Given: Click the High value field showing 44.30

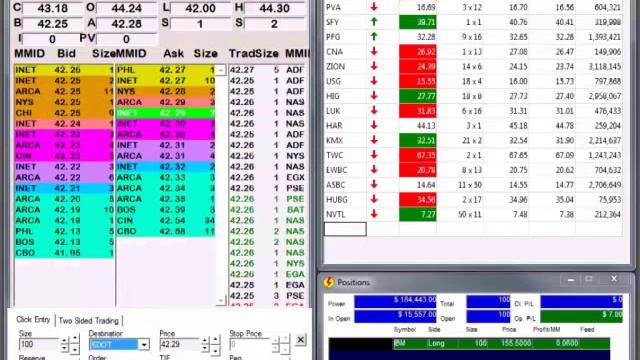Looking at the screenshot, I should click(275, 8).
